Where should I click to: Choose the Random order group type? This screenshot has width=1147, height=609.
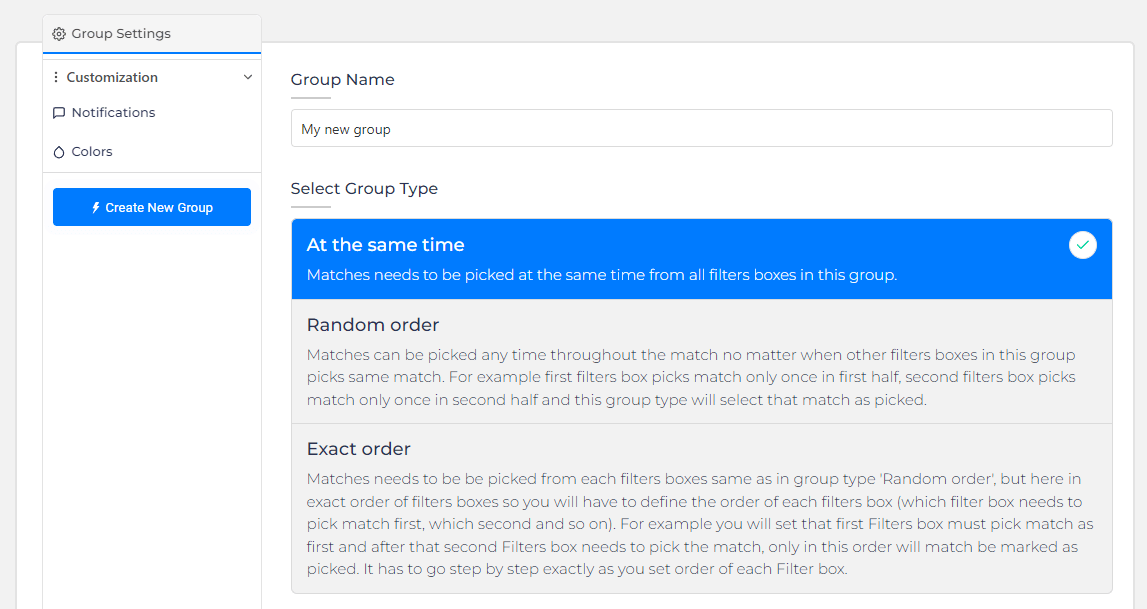point(702,361)
